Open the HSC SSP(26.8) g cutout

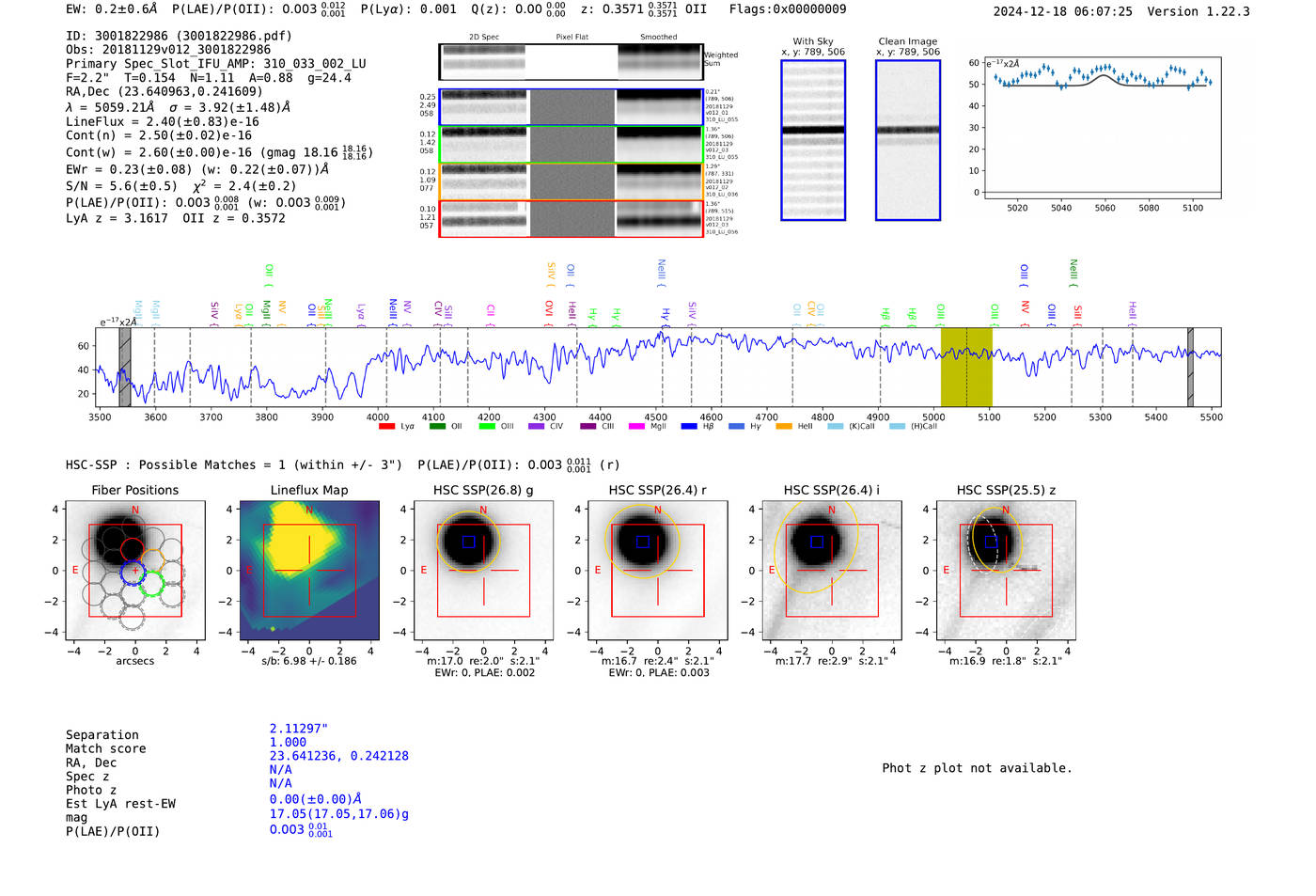point(483,570)
